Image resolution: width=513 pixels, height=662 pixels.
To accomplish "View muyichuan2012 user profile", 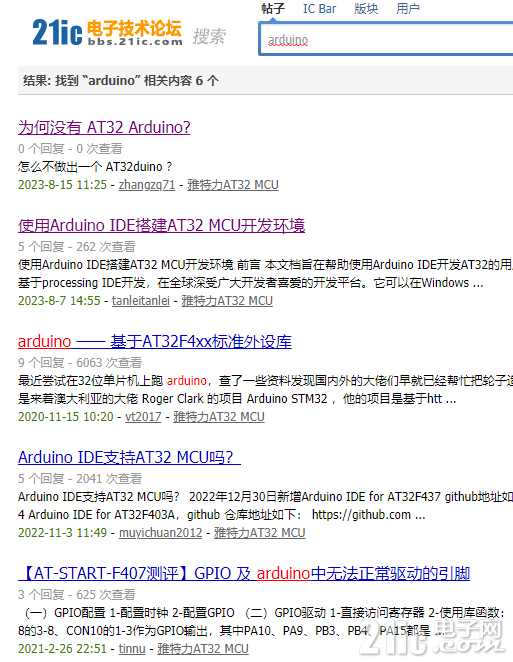I will (x=160, y=533).
